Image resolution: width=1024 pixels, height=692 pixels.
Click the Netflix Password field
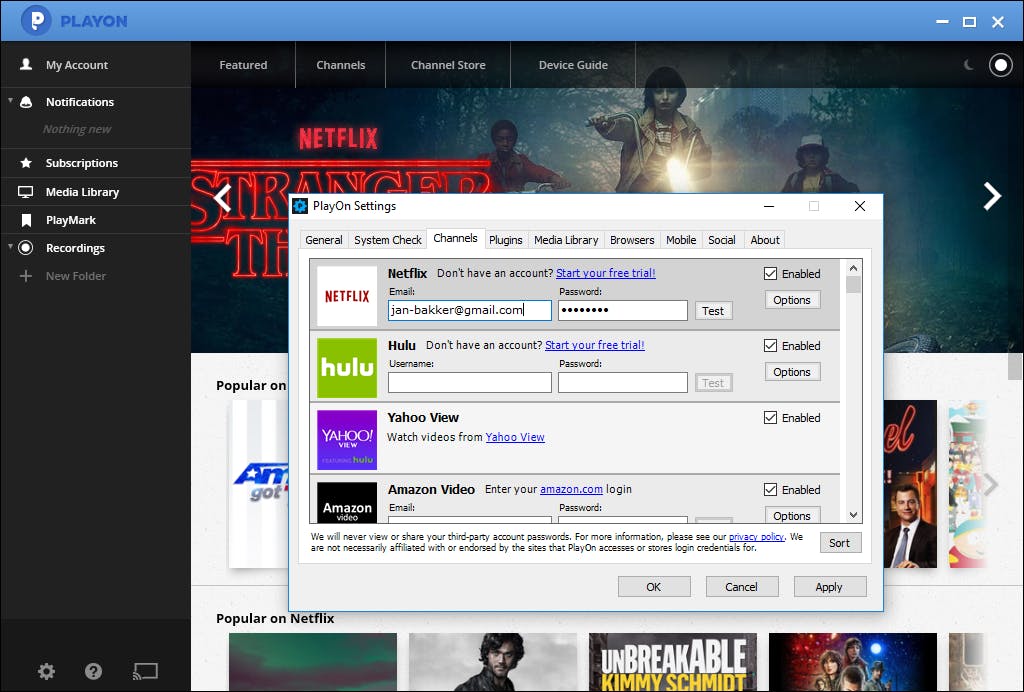[622, 310]
